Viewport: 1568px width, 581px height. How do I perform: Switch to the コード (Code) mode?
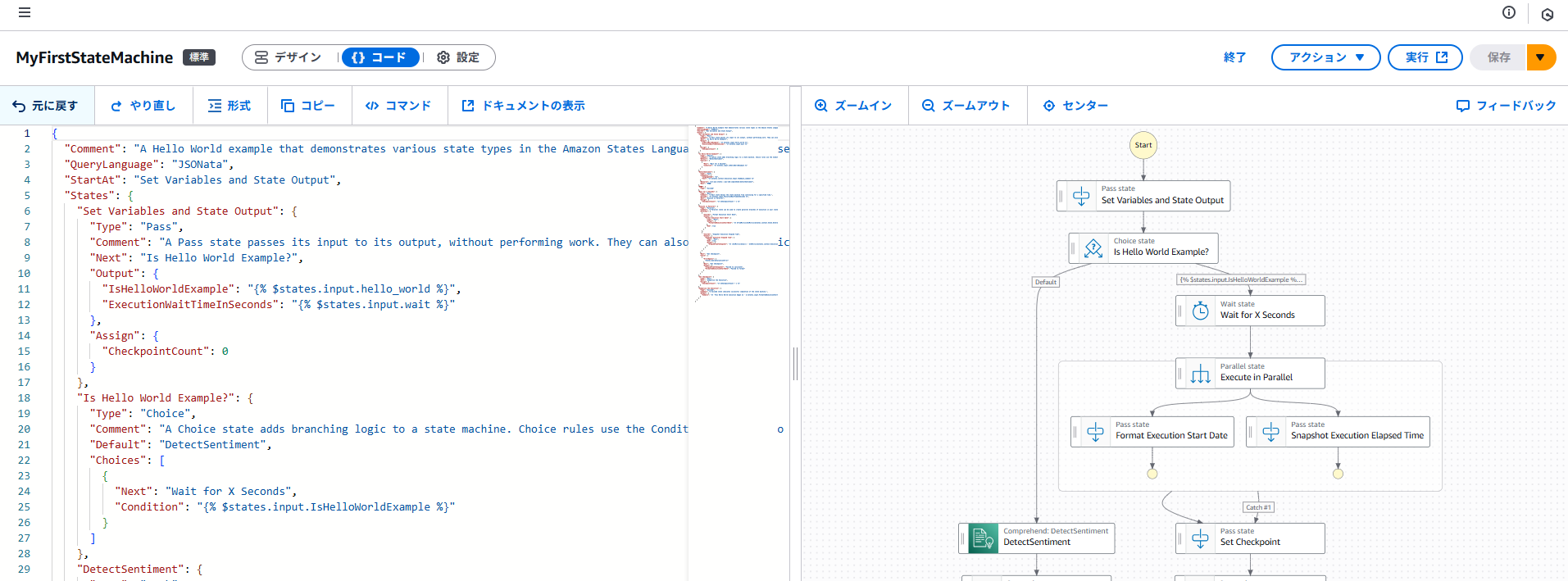(x=380, y=57)
